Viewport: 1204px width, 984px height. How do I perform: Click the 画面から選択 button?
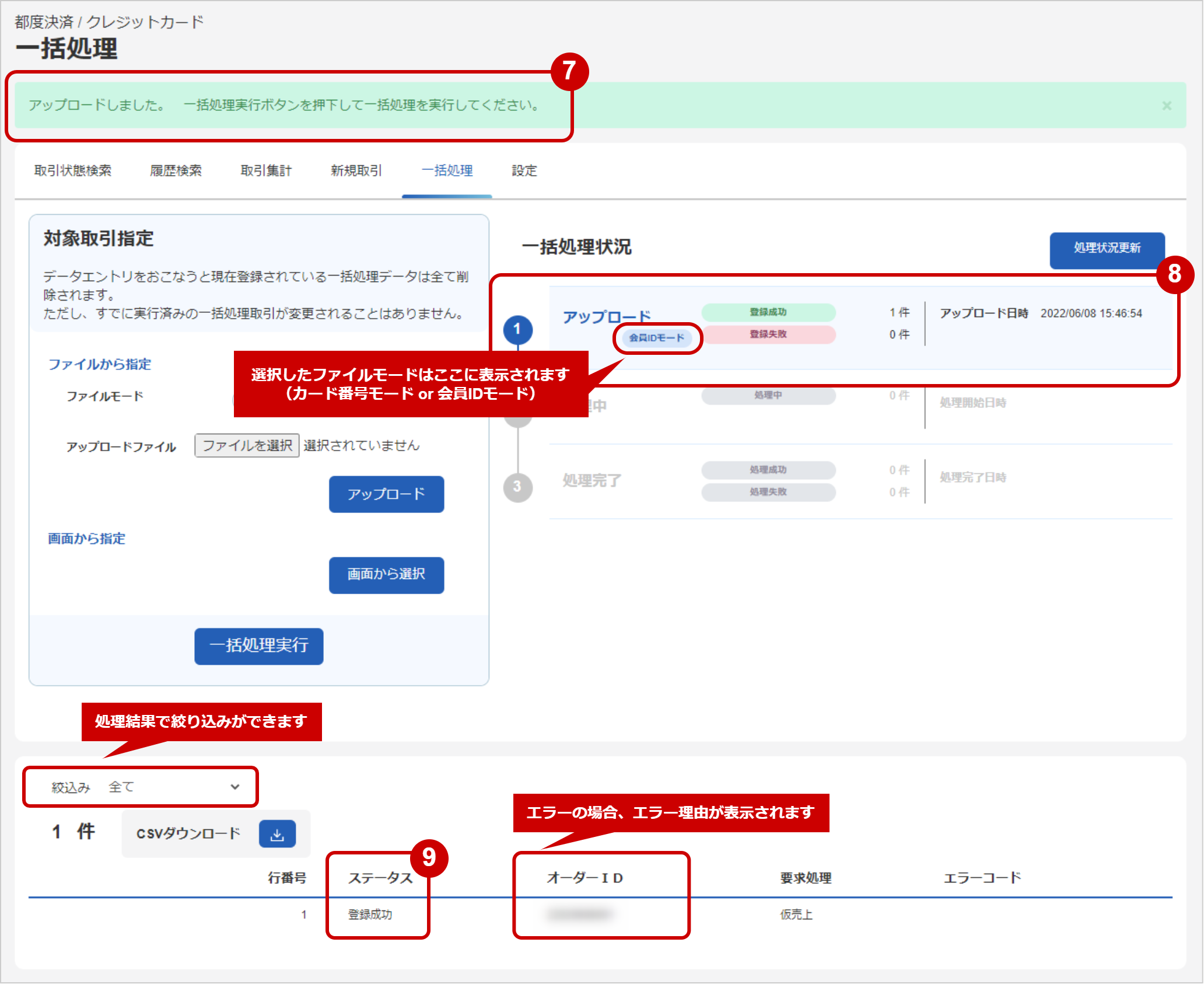pyautogui.click(x=386, y=575)
